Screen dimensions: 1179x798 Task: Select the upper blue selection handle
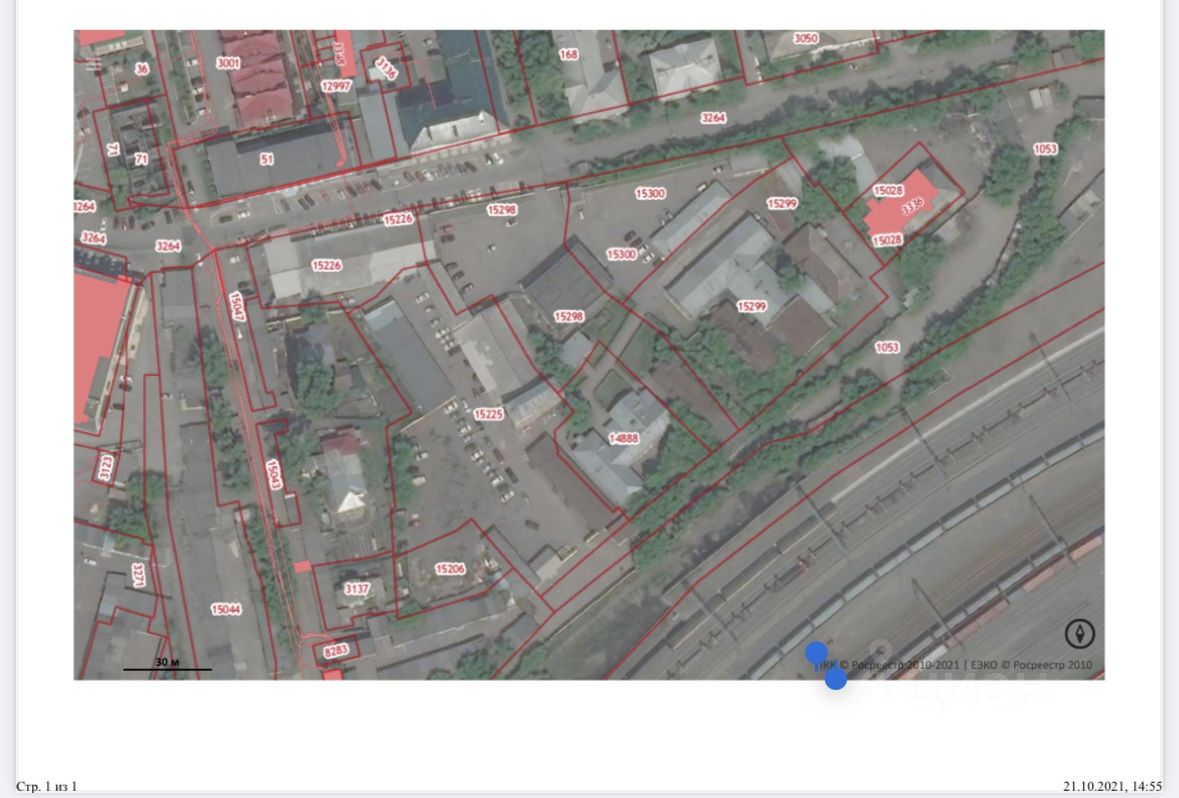(x=817, y=653)
